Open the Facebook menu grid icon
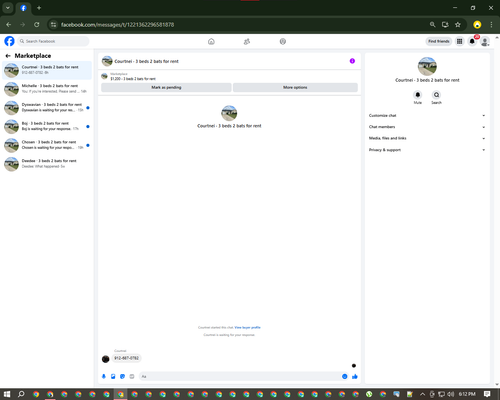 click(459, 41)
